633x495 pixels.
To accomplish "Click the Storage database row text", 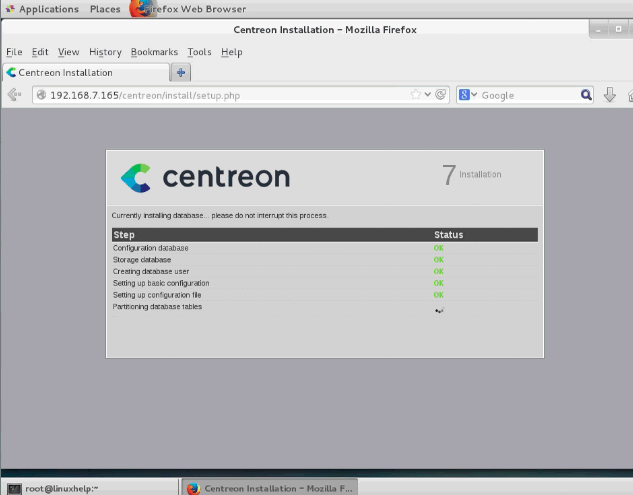I will pyautogui.click(x=142, y=260).
